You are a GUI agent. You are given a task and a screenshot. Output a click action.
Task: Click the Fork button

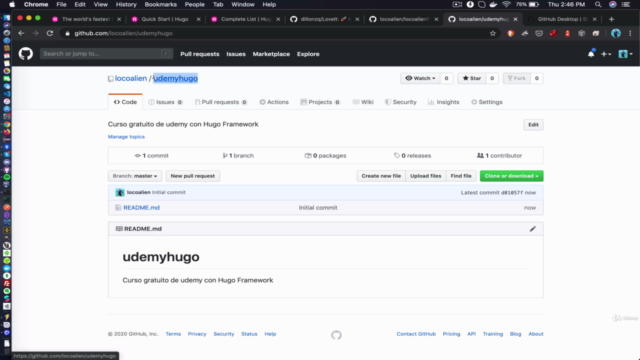pyautogui.click(x=517, y=78)
